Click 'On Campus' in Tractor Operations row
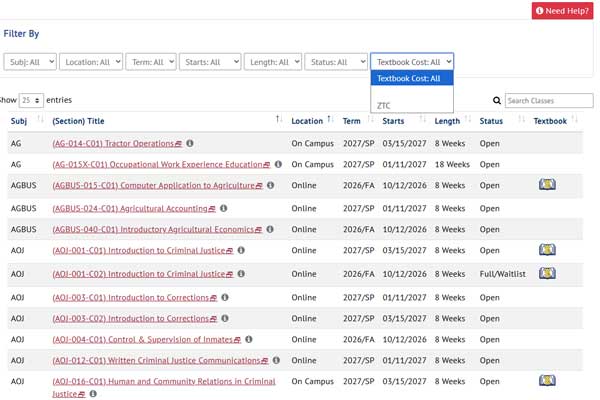The width and height of the screenshot is (600, 400). coord(312,143)
